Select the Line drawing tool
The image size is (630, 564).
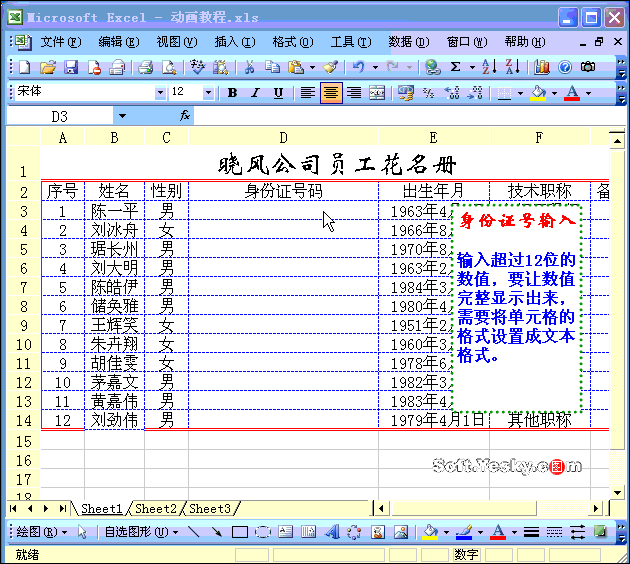click(194, 532)
